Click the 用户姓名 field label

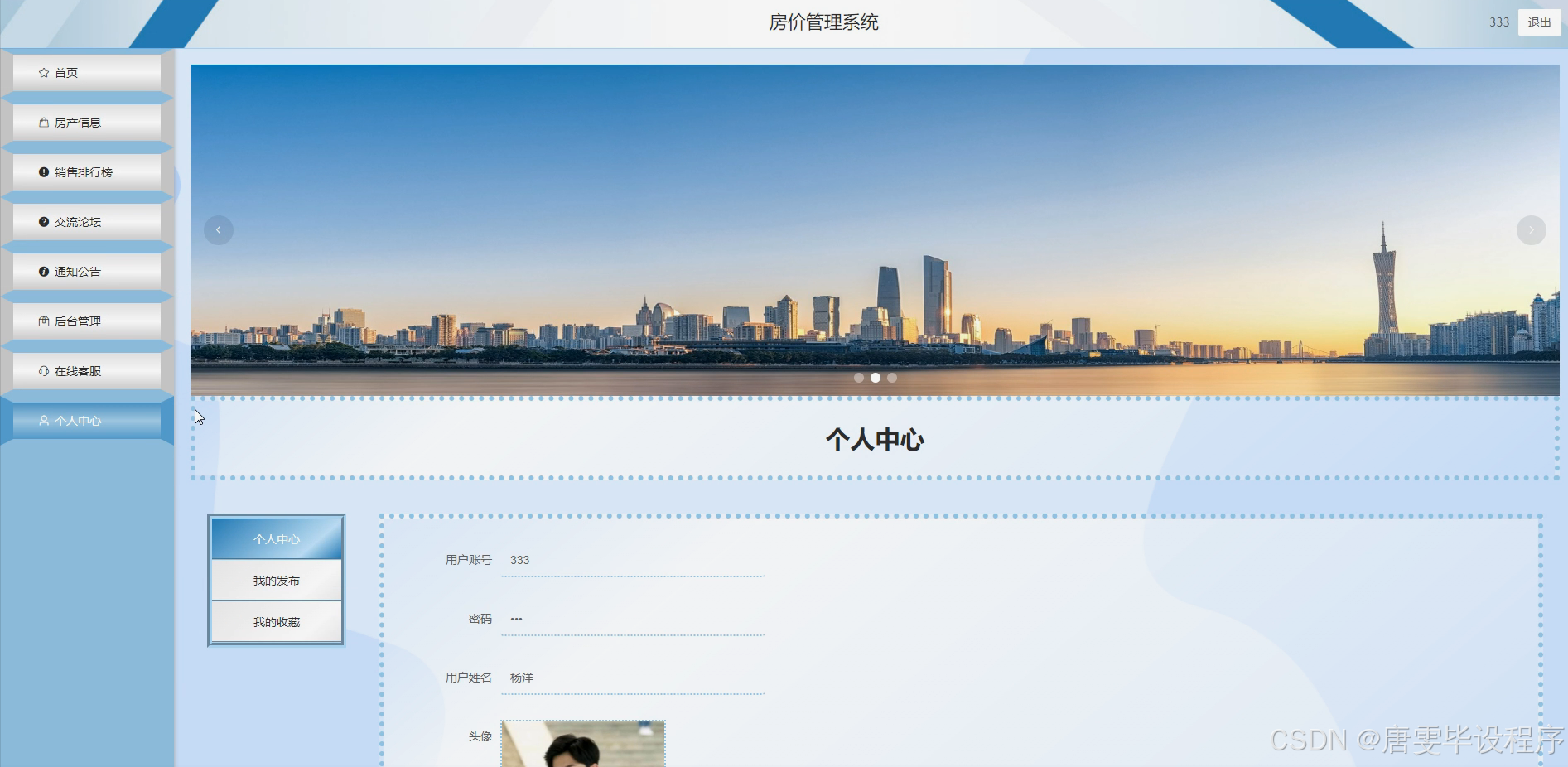coord(469,678)
